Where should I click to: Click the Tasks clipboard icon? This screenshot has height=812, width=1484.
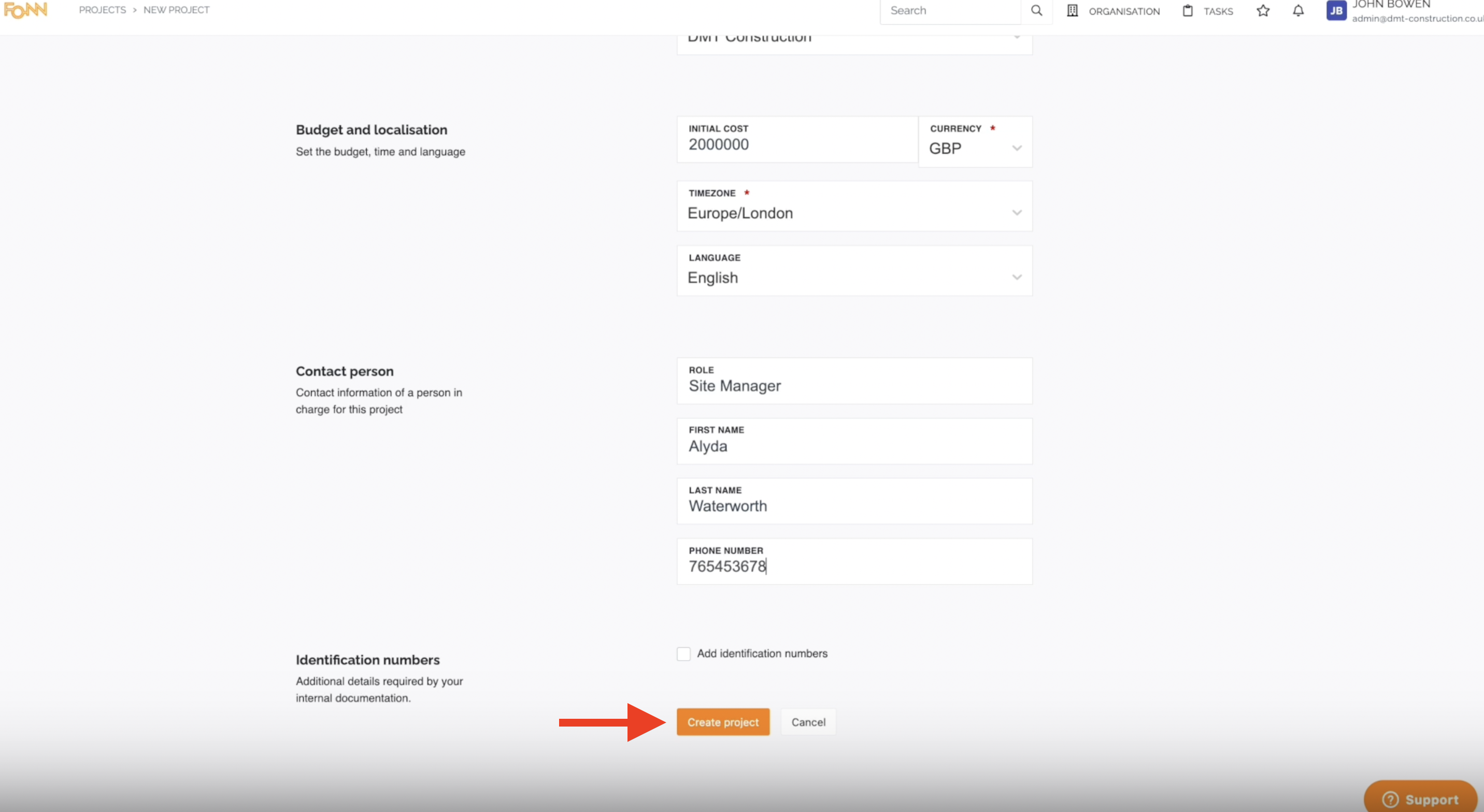pos(1187,10)
